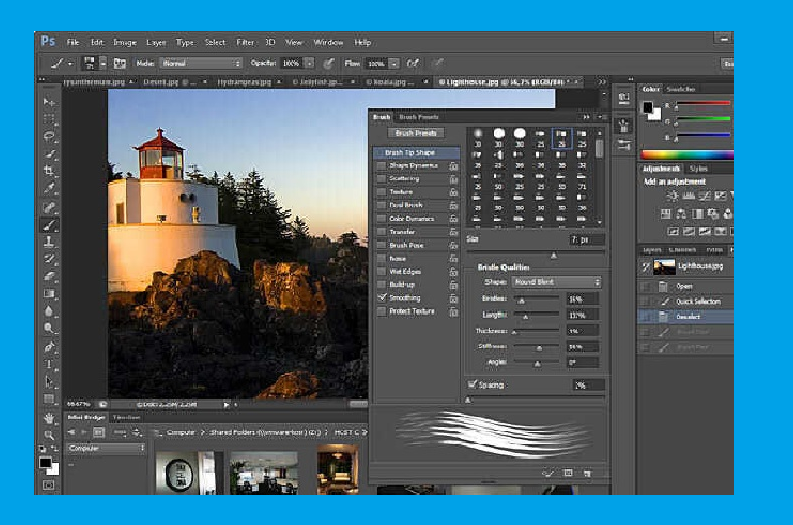793x525 pixels.
Task: Enable Protect Texture checkbox
Action: pos(381,312)
